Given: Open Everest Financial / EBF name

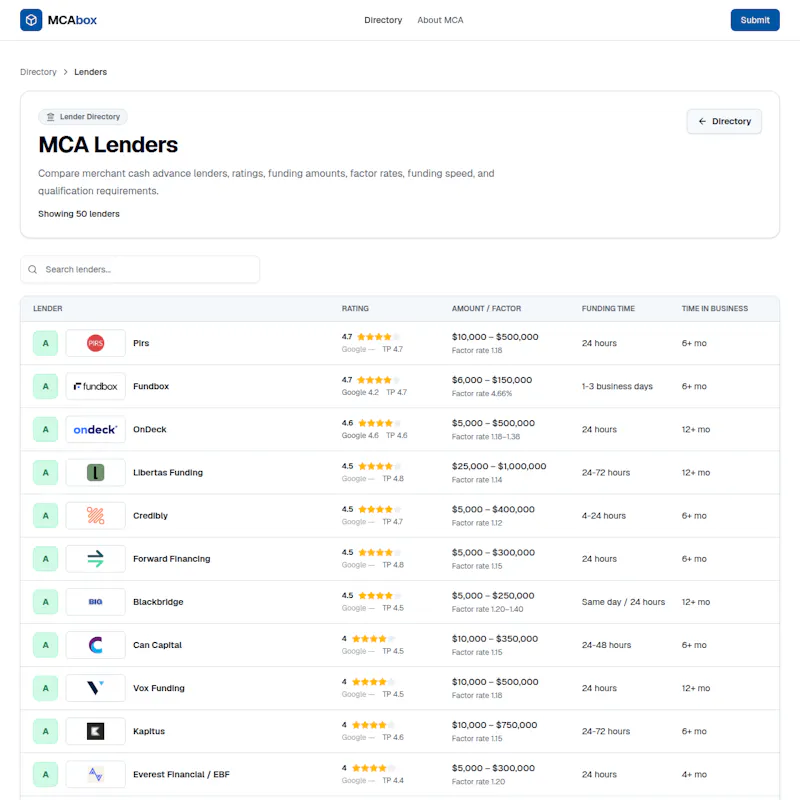Looking at the screenshot, I should (x=181, y=774).
